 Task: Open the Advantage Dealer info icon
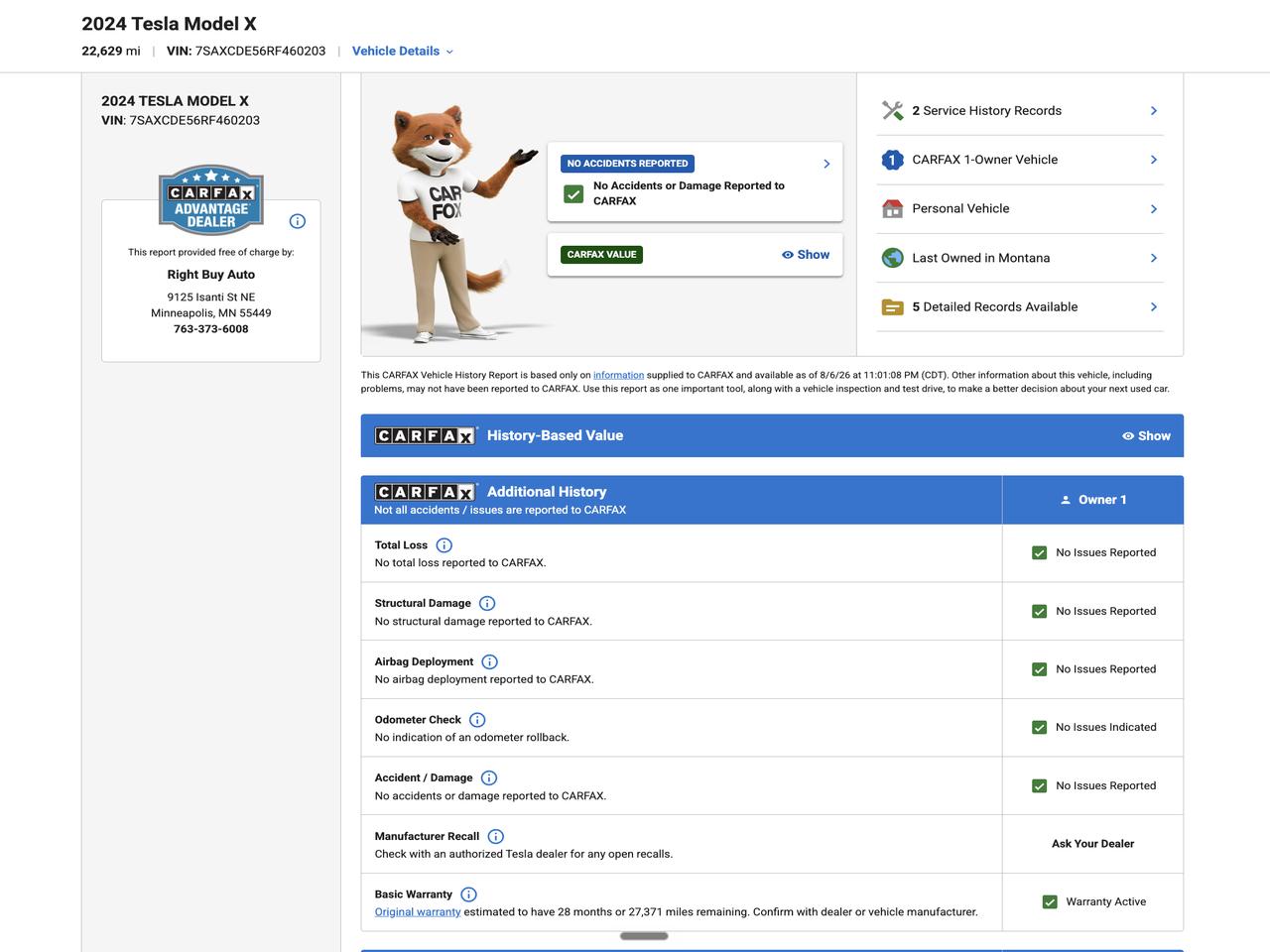pos(298,221)
